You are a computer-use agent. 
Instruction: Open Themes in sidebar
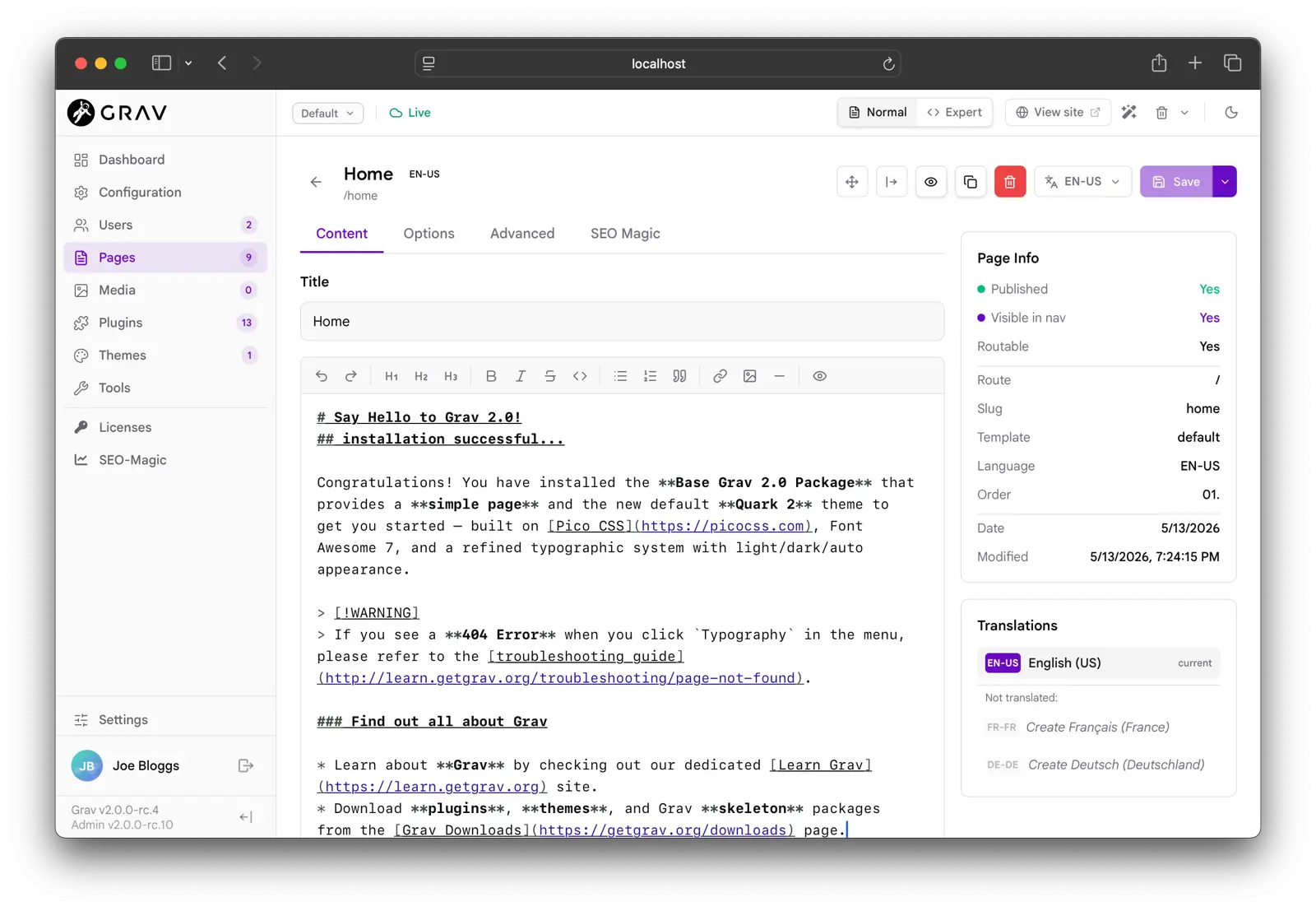[x=165, y=356]
